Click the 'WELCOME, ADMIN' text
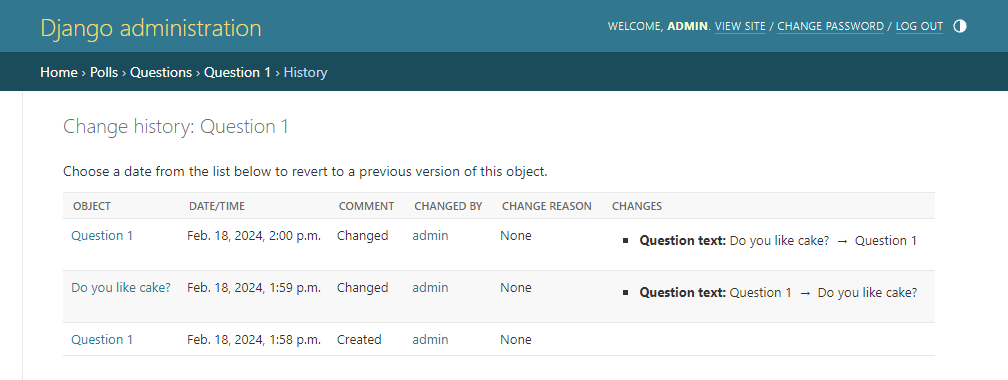 [659, 26]
